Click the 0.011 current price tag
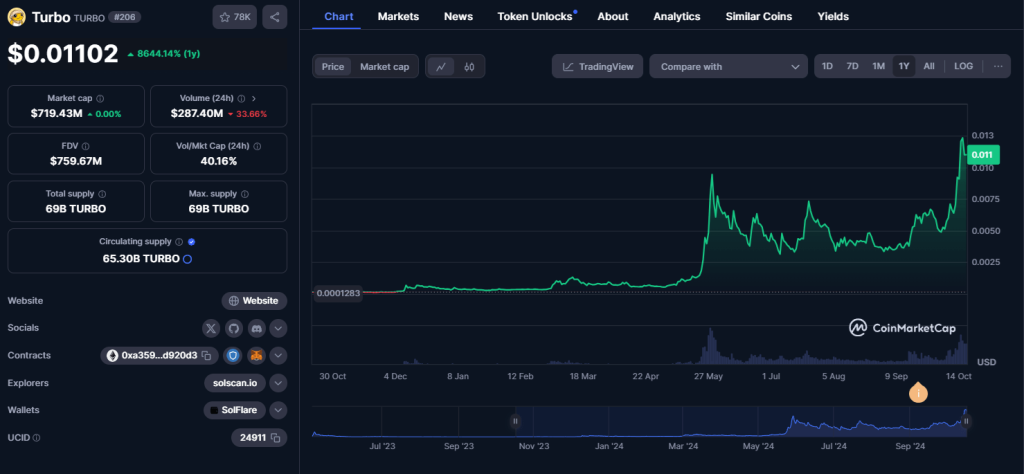 coord(983,155)
